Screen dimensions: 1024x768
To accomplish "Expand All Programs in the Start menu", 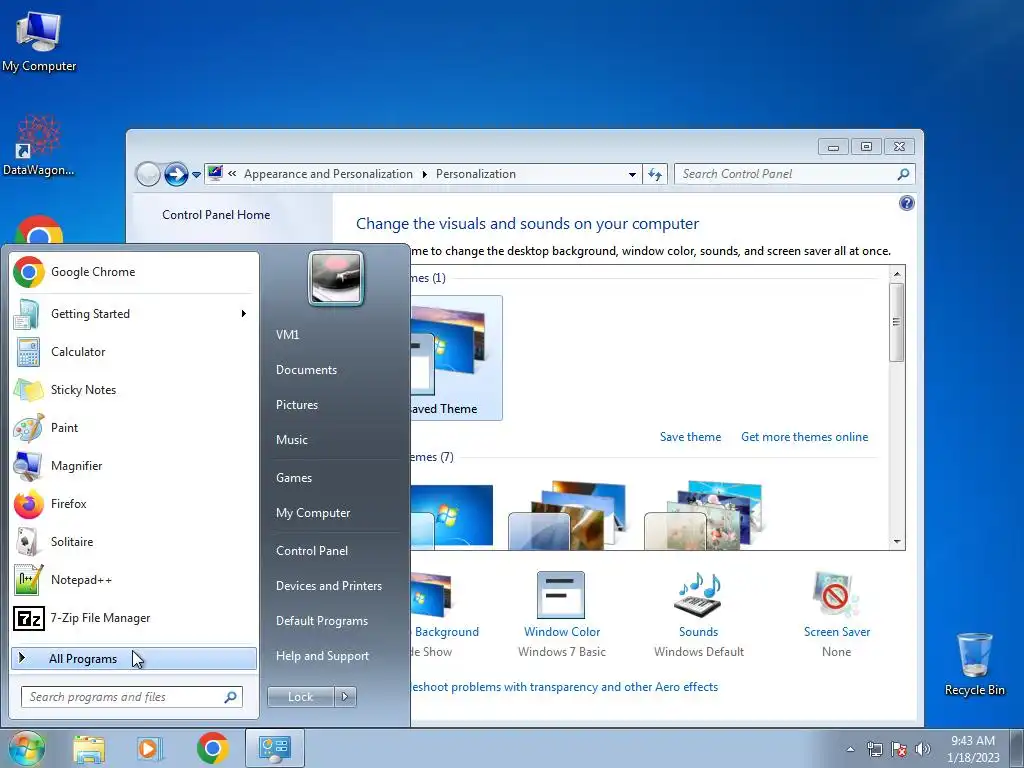I will point(134,659).
